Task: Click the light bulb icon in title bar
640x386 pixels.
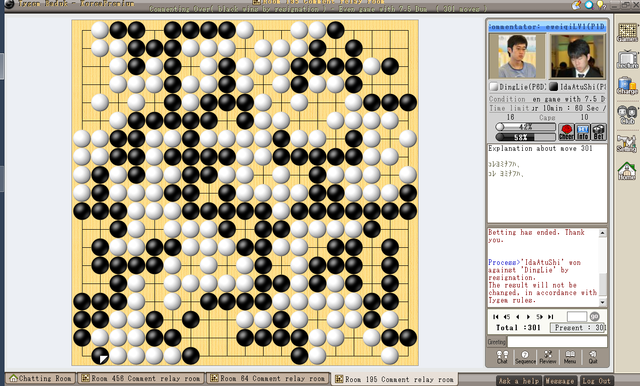Action: [x=600, y=5]
